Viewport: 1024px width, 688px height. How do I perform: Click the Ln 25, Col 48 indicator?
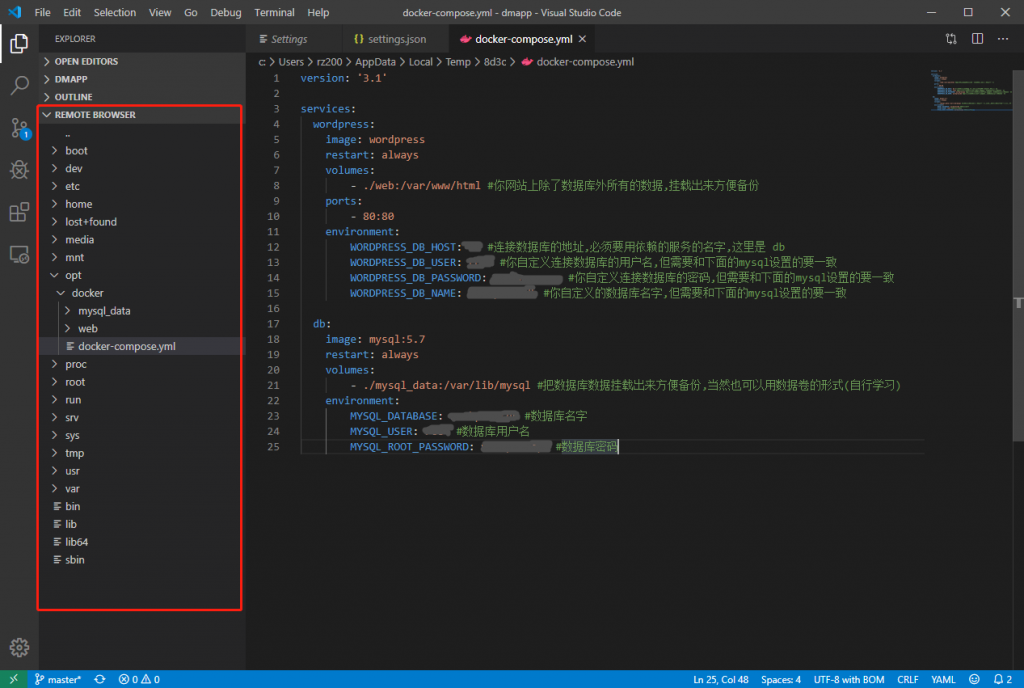tap(721, 680)
